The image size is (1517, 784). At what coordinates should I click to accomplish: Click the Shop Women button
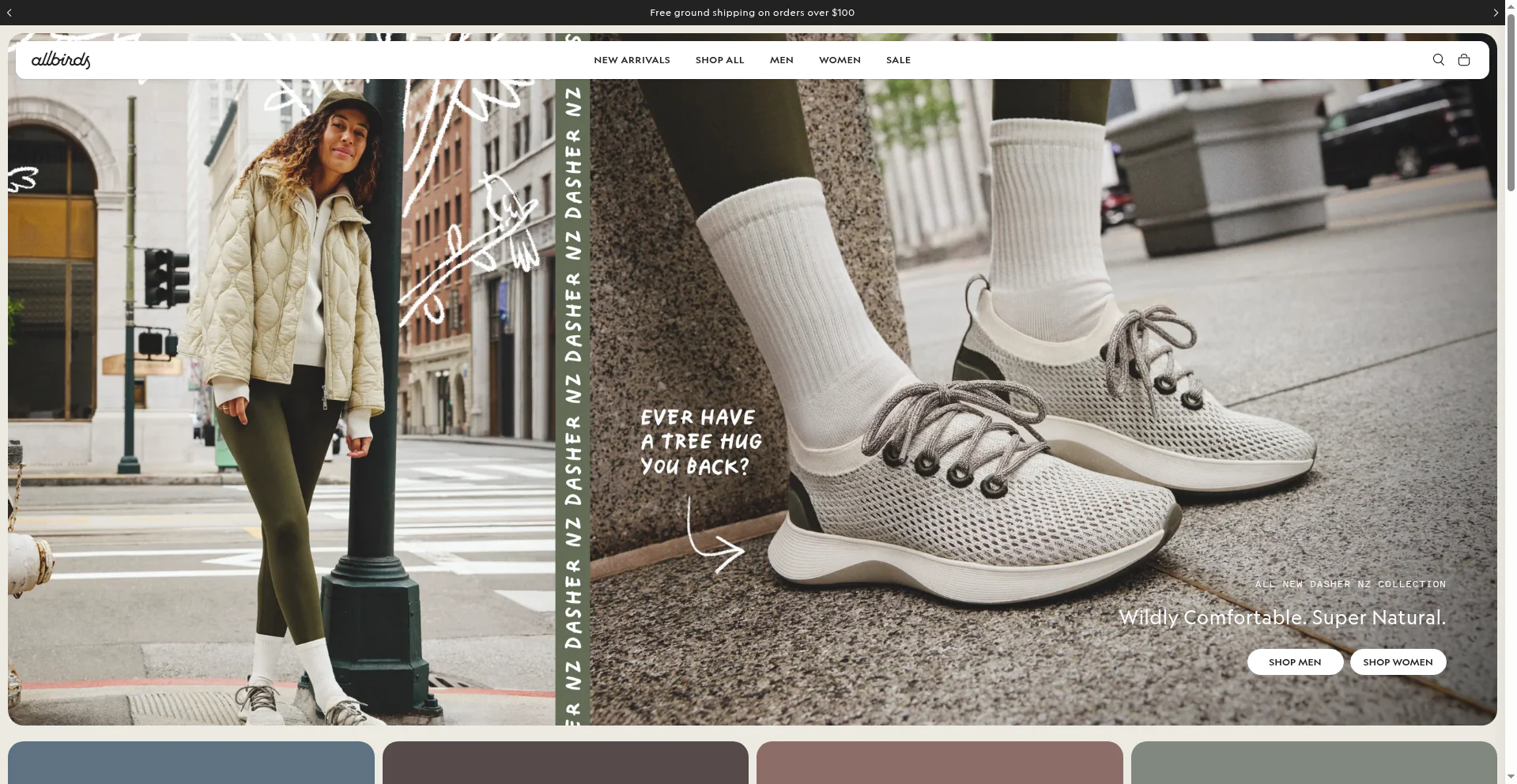pyautogui.click(x=1398, y=662)
